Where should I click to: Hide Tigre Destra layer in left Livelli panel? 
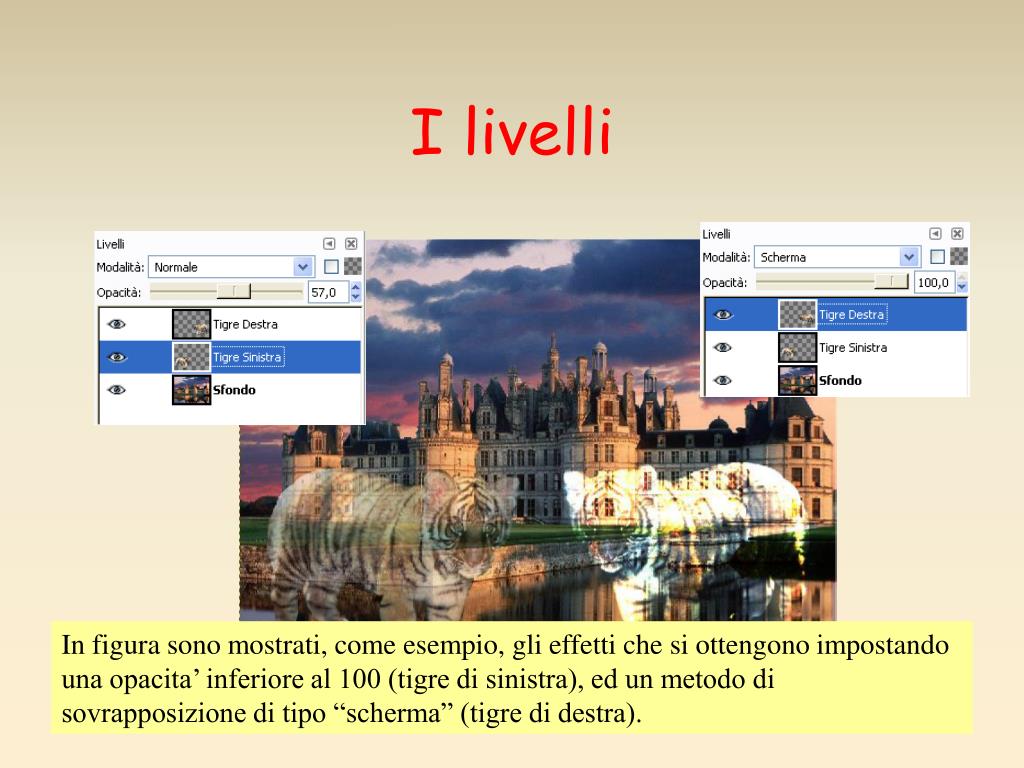pyautogui.click(x=116, y=324)
